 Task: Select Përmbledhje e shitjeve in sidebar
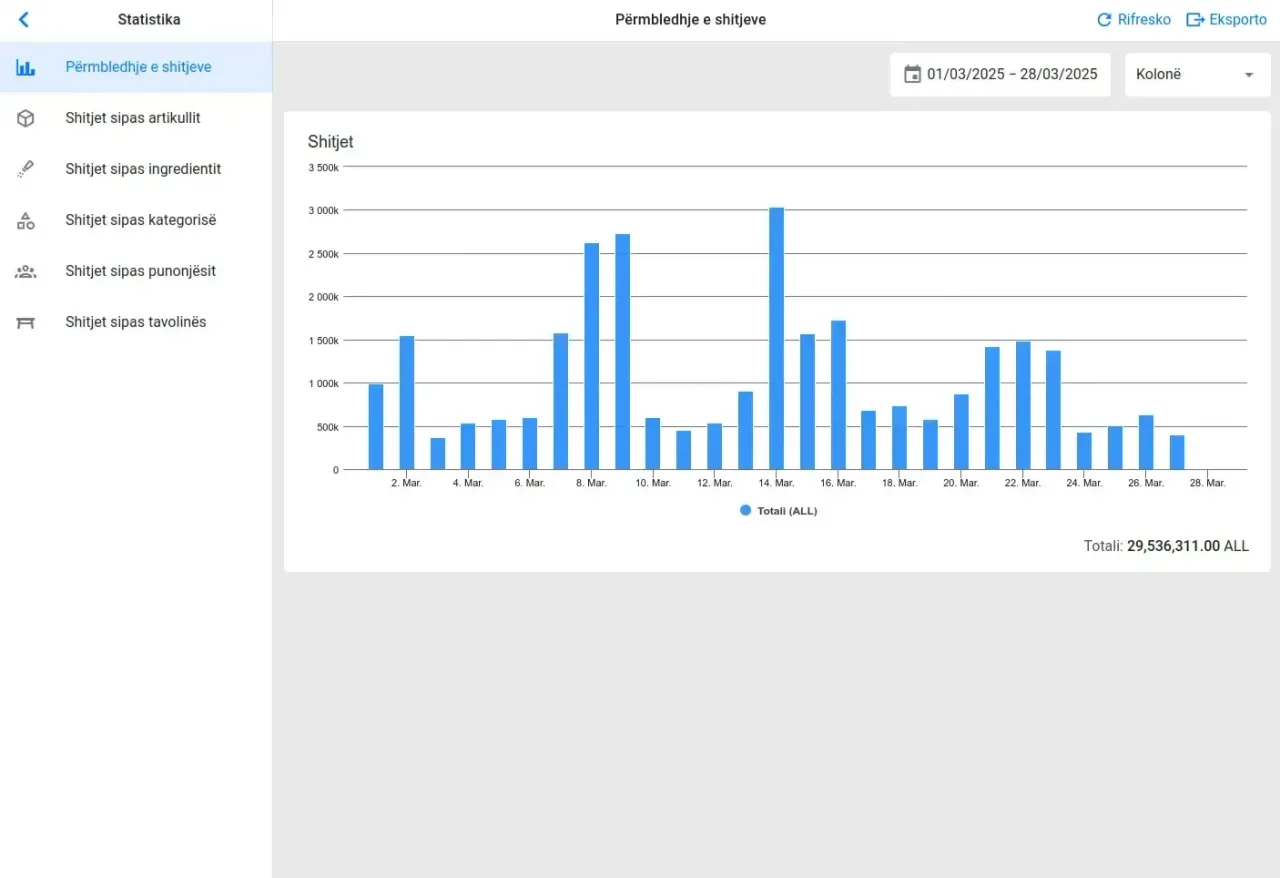[x=136, y=68]
